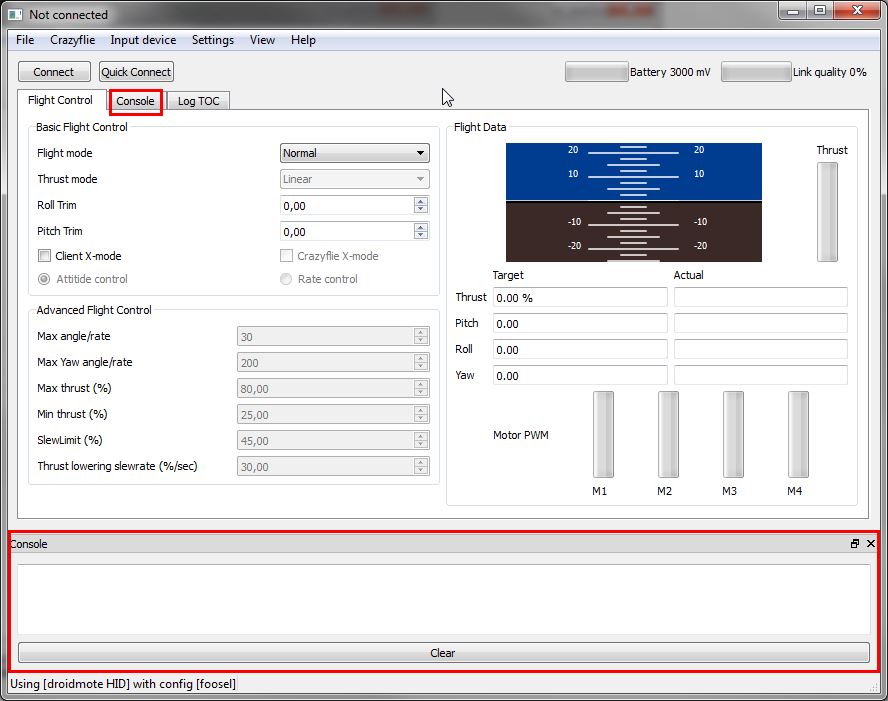Click the Target Thrust input field
This screenshot has height=701, width=888.
[580, 298]
